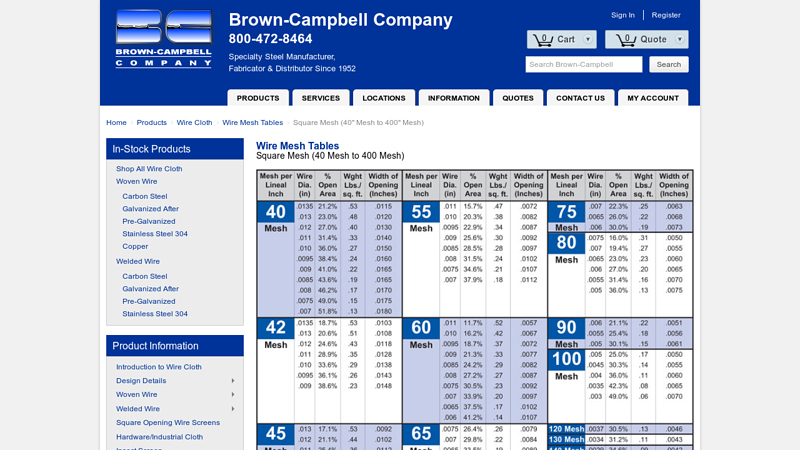This screenshot has height=450, width=800.
Task: Open Introduction to Wire Cloth page
Action: click(158, 367)
